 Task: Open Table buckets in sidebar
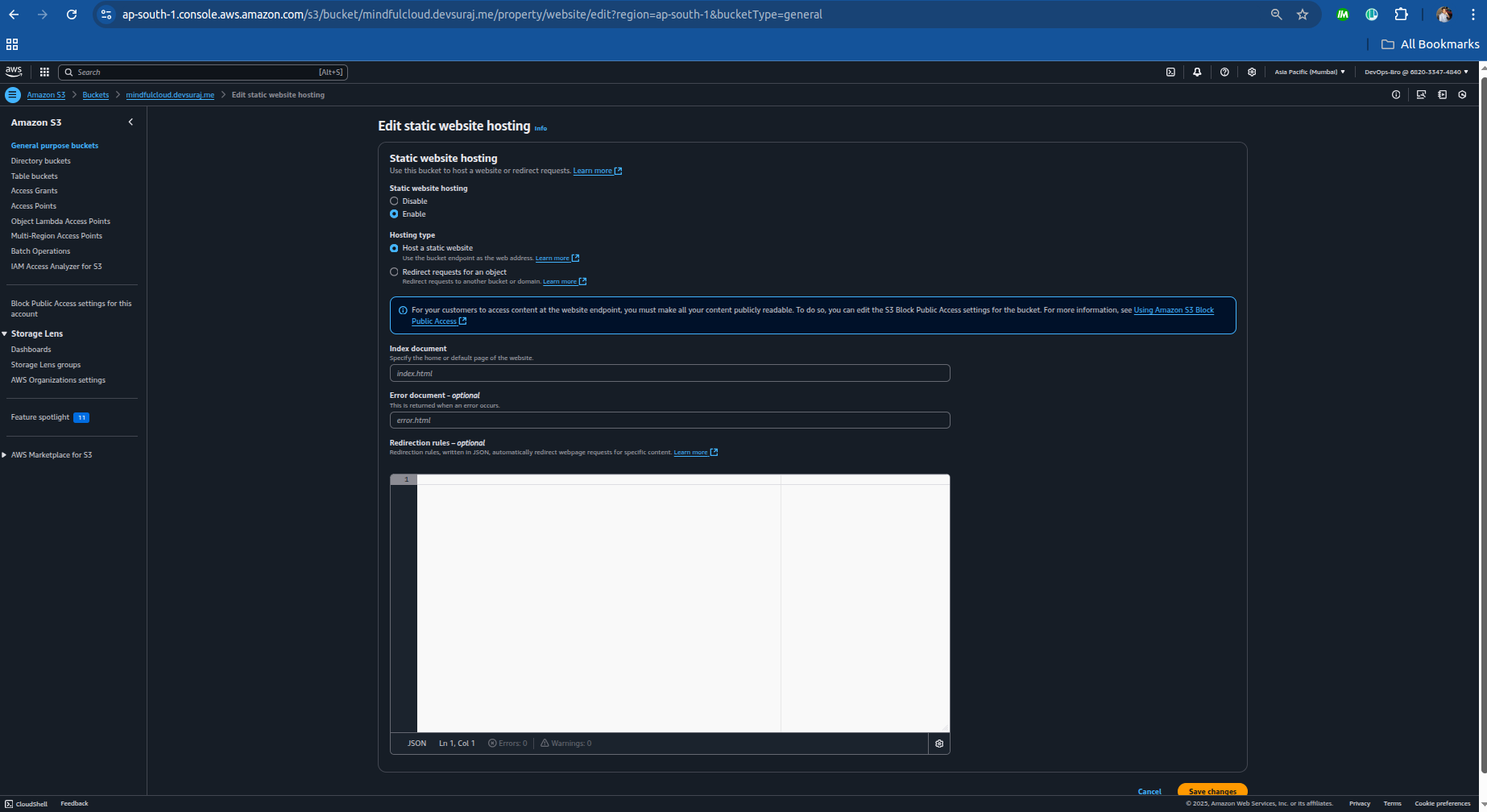click(x=35, y=176)
